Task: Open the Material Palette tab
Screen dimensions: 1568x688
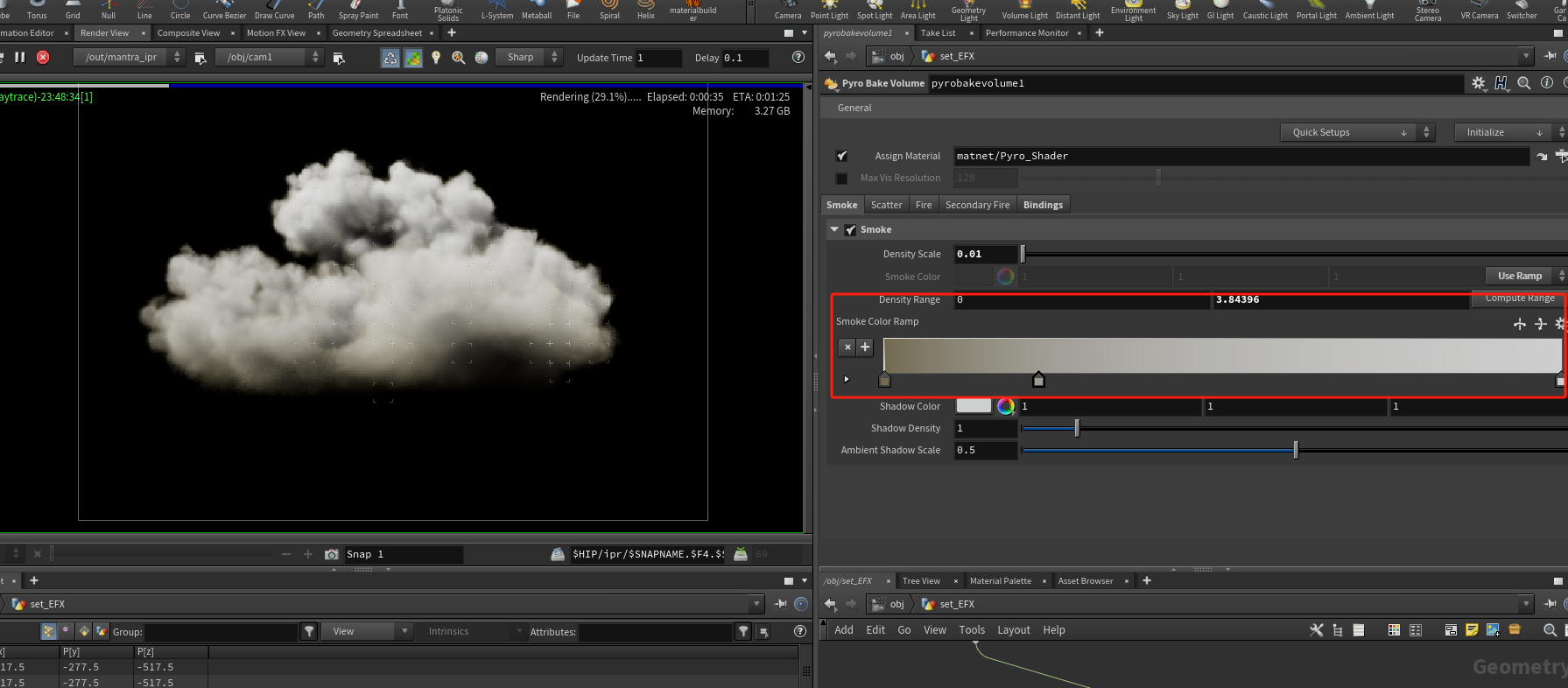Action: tap(1001, 581)
